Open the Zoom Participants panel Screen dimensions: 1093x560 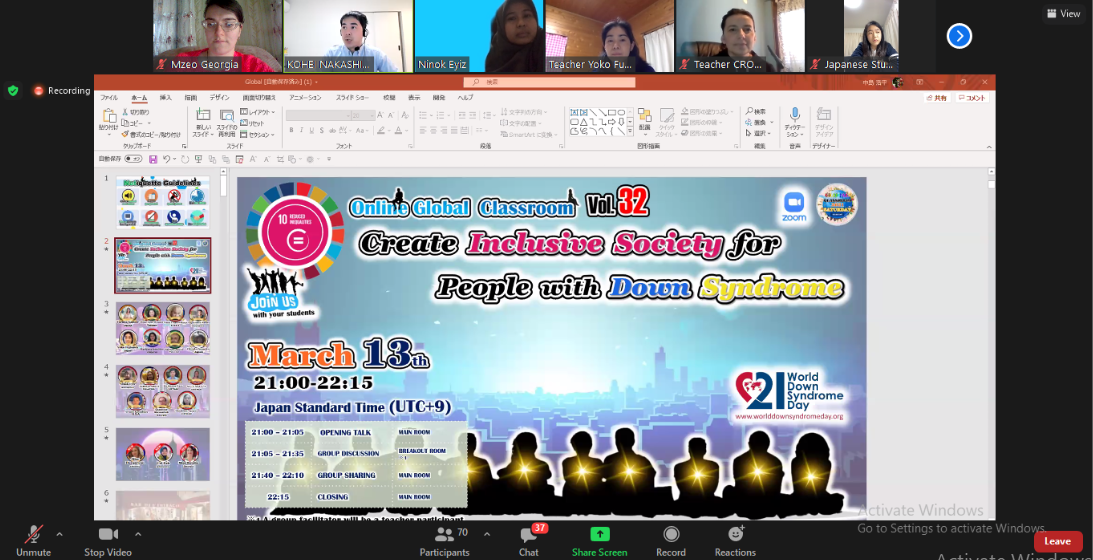pyautogui.click(x=444, y=540)
